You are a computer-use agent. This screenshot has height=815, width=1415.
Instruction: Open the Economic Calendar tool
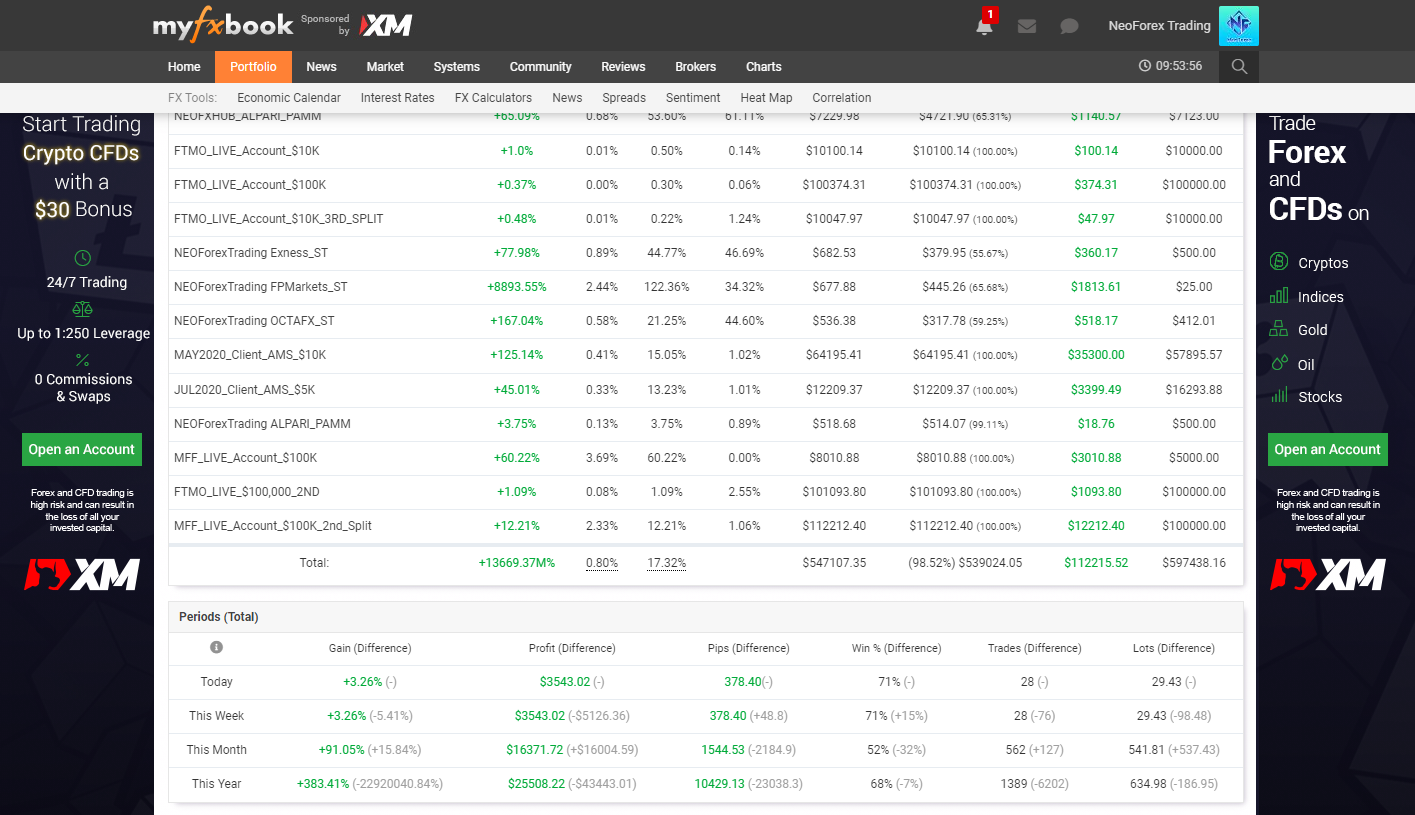click(x=289, y=98)
